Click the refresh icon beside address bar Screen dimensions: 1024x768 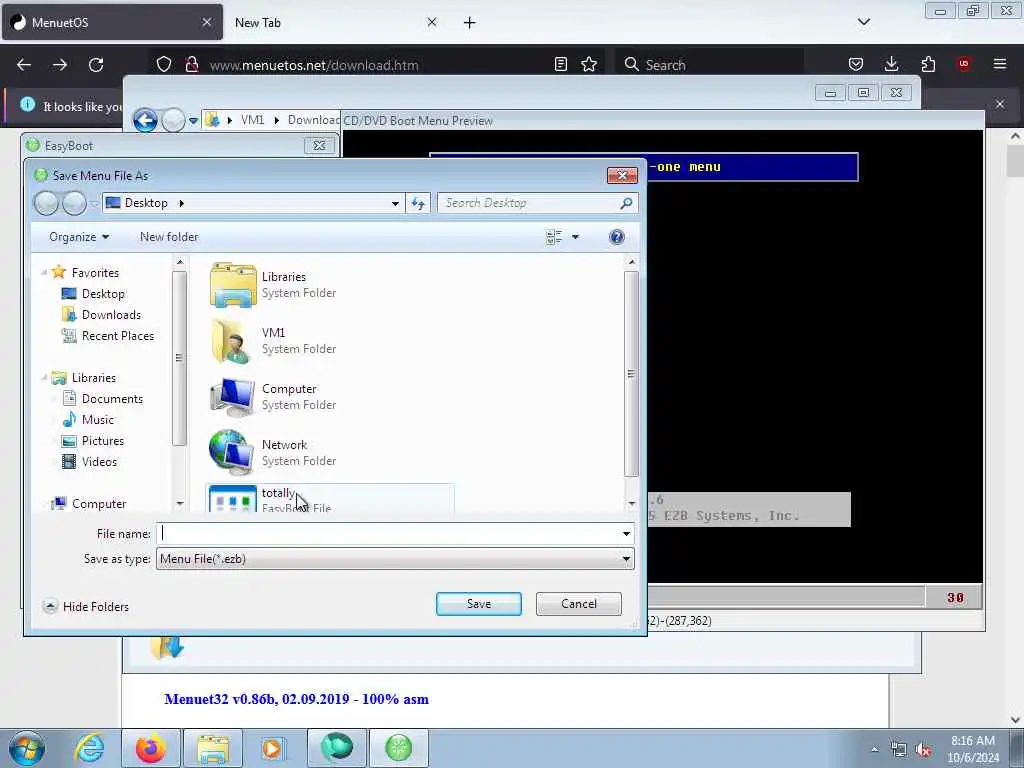click(x=418, y=203)
